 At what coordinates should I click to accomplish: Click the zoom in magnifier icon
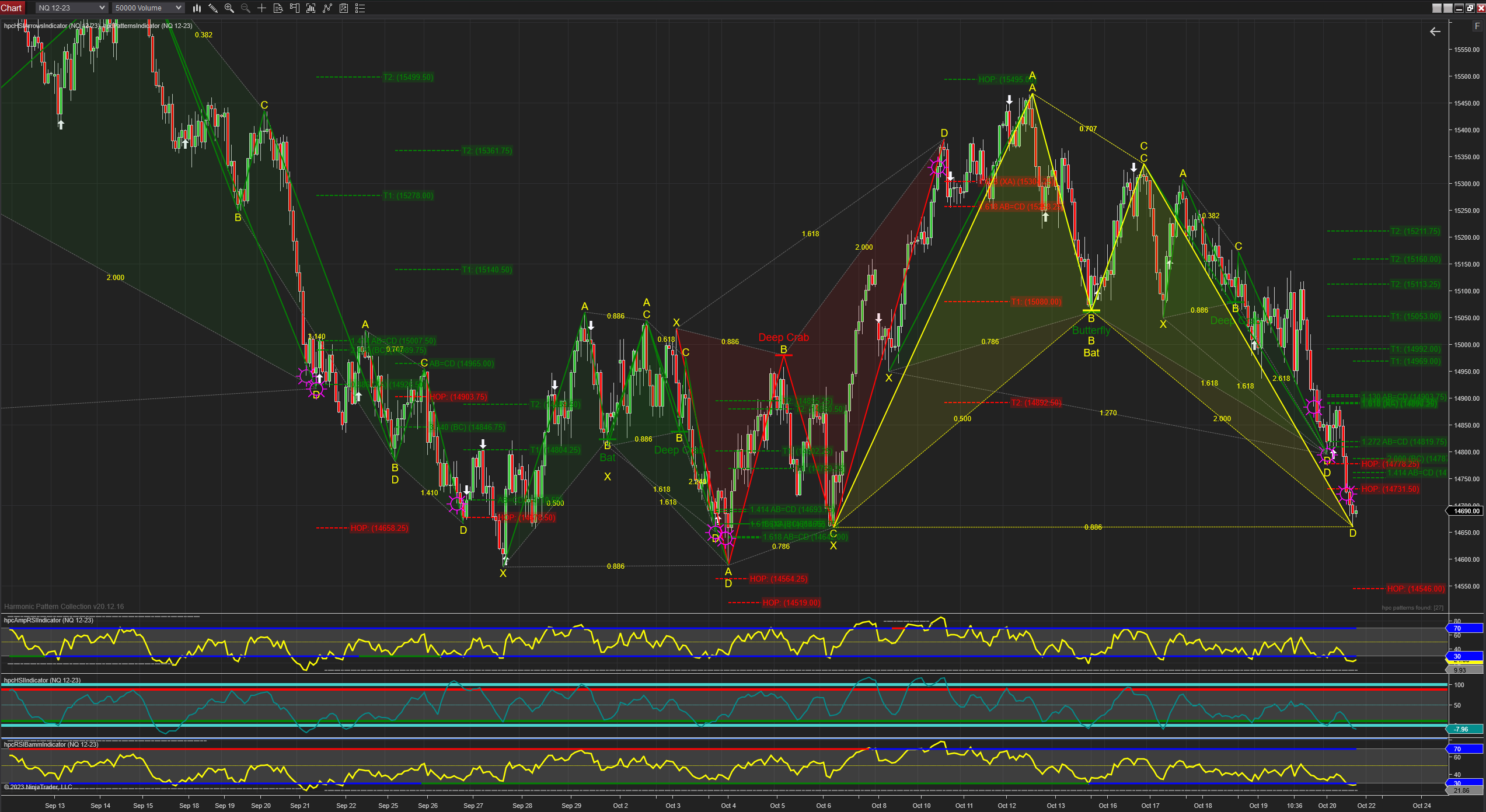229,8
